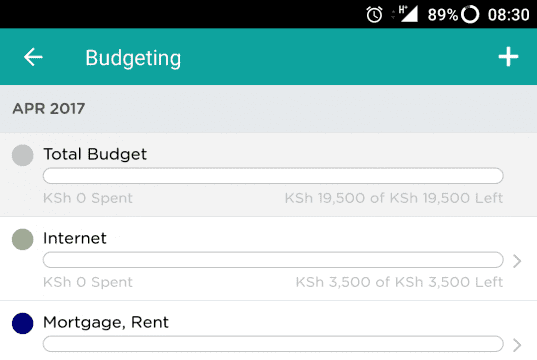Open the Internet budget entry
The width and height of the screenshot is (537, 360).
[268, 259]
